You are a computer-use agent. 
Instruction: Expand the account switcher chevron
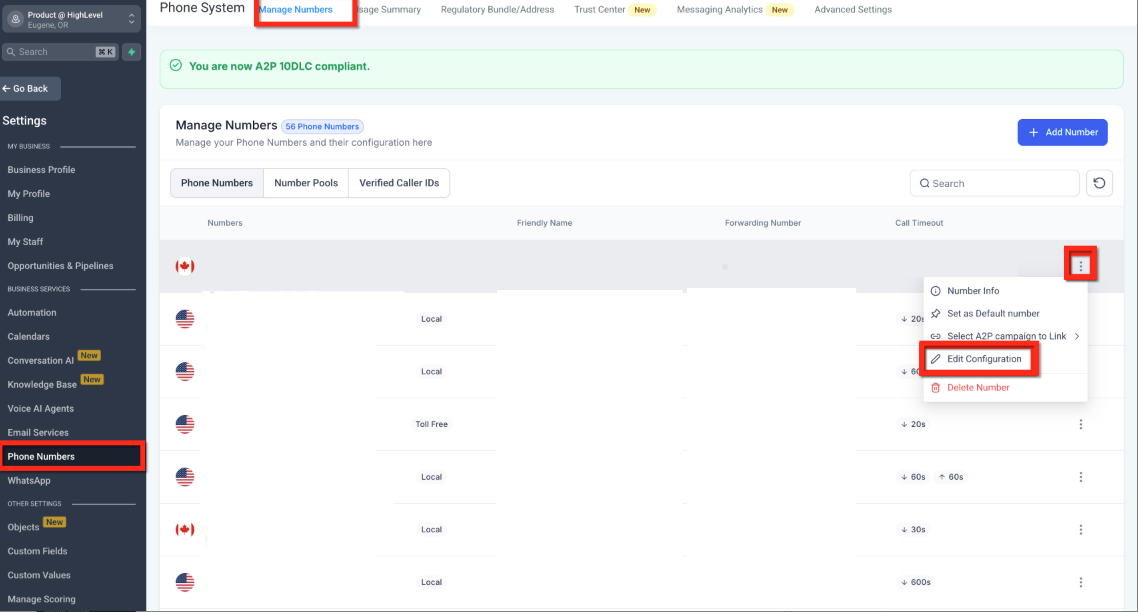coord(131,17)
